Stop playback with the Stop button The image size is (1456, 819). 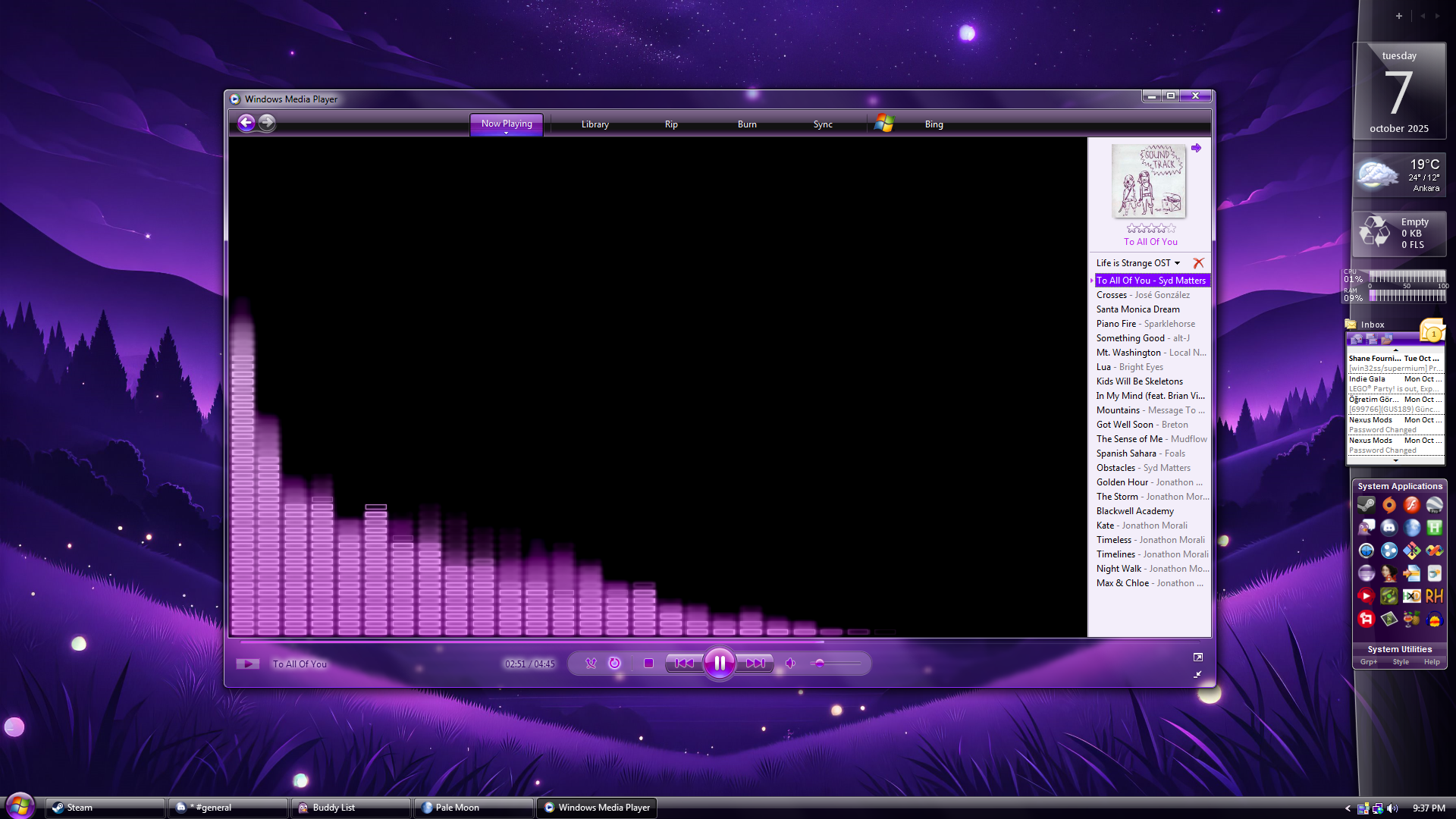point(648,663)
